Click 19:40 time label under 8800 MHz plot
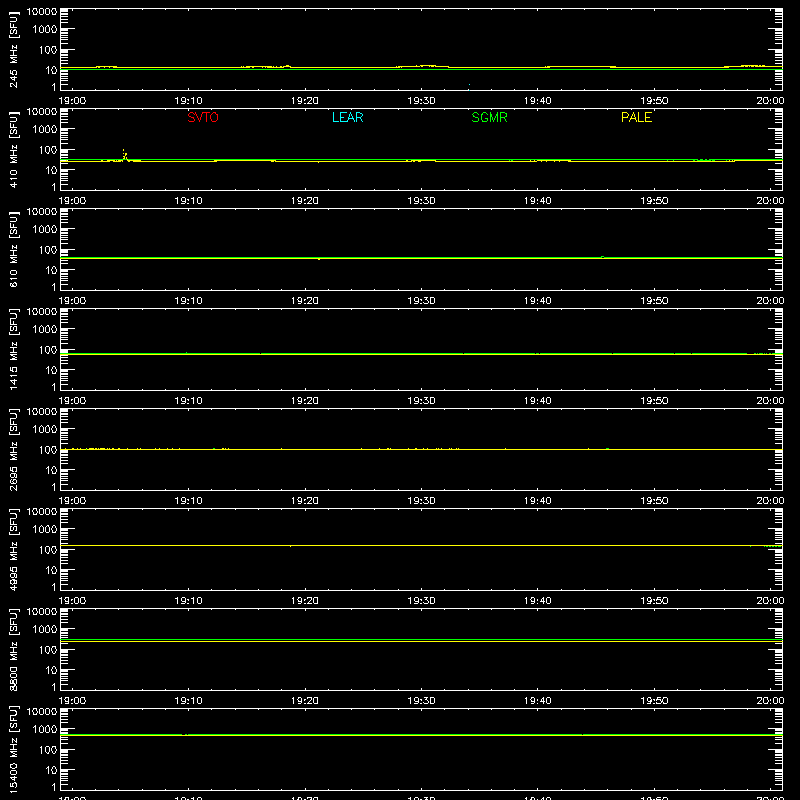 [537, 701]
